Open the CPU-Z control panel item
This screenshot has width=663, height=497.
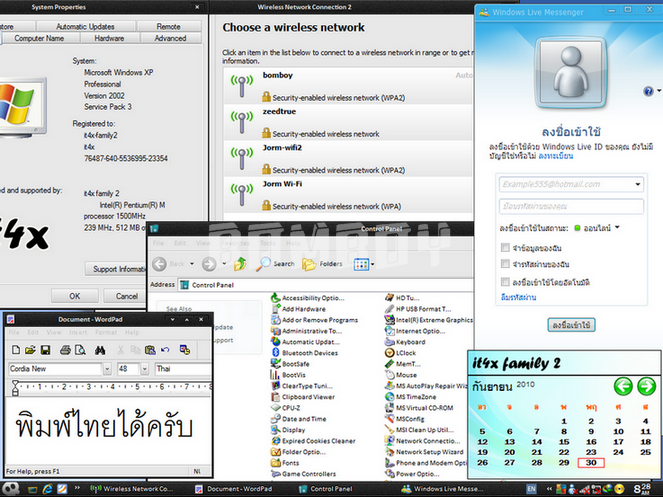[x=286, y=408]
